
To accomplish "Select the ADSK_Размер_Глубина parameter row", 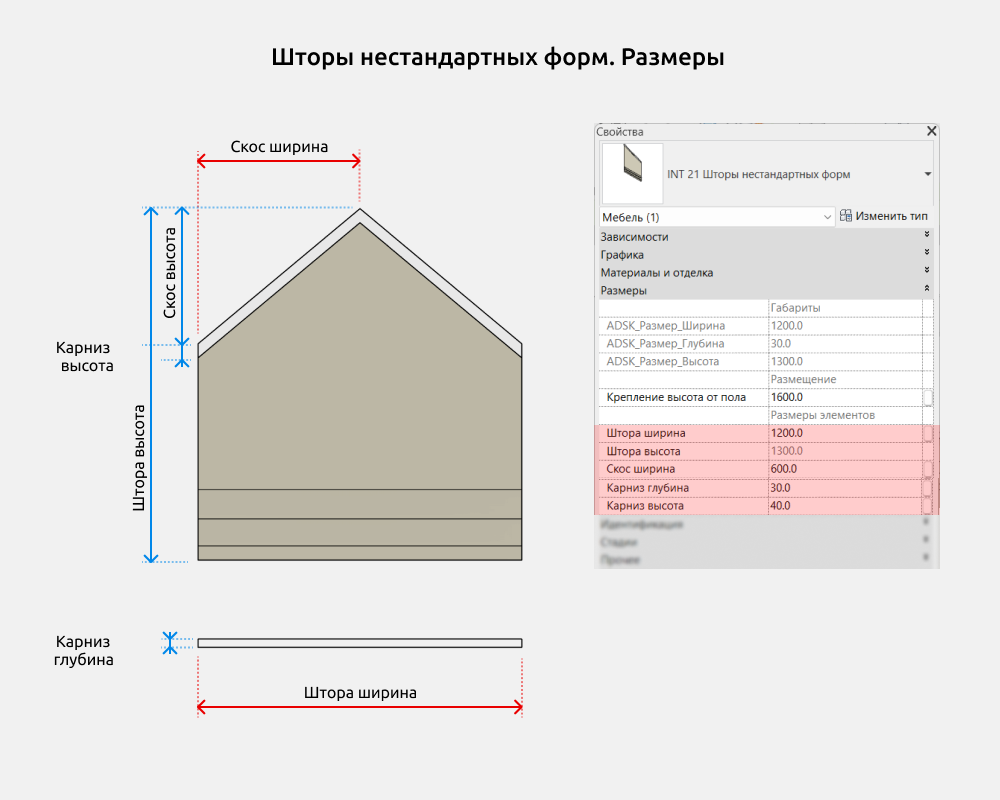I will (766, 343).
